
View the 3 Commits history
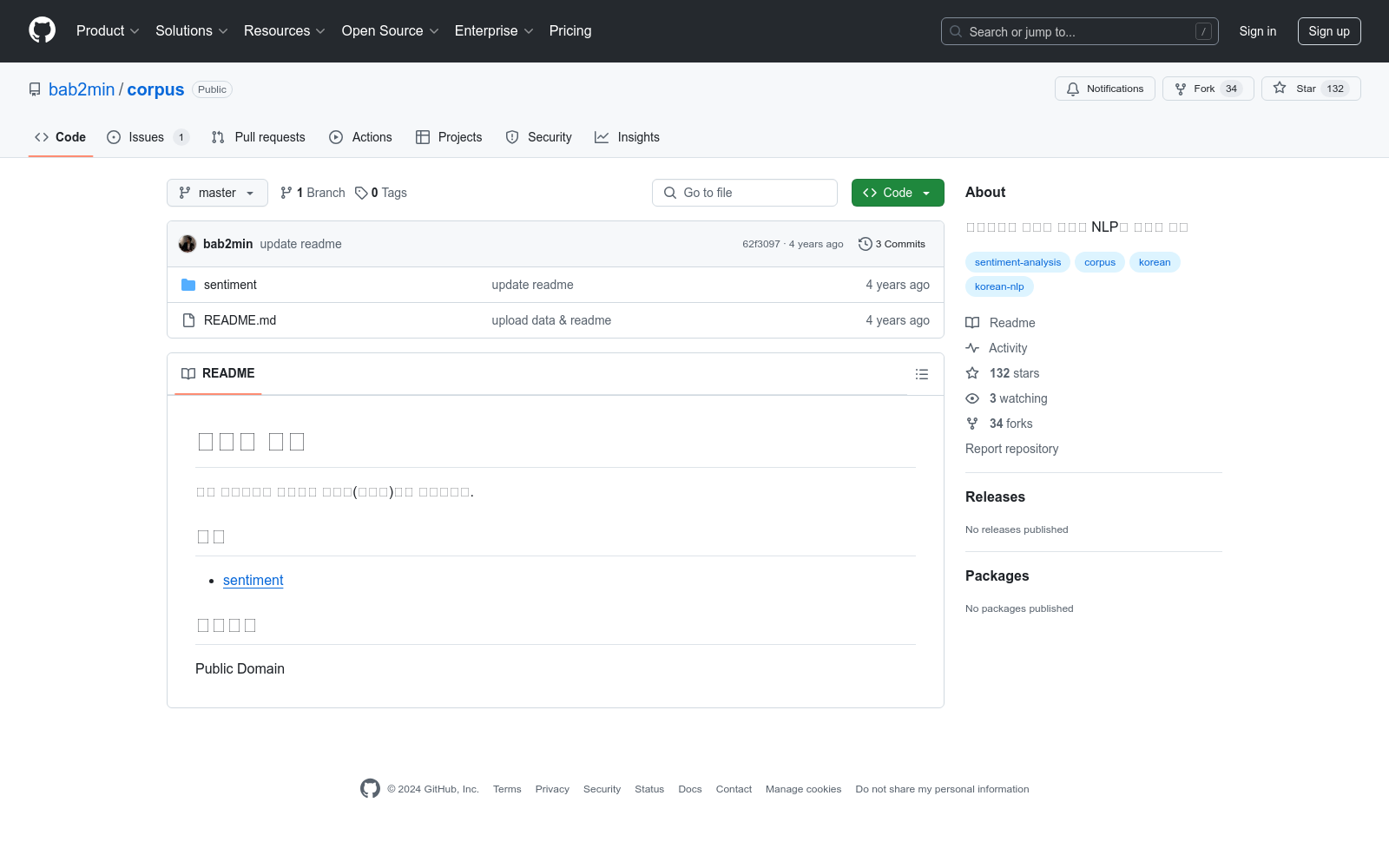pyautogui.click(x=892, y=244)
